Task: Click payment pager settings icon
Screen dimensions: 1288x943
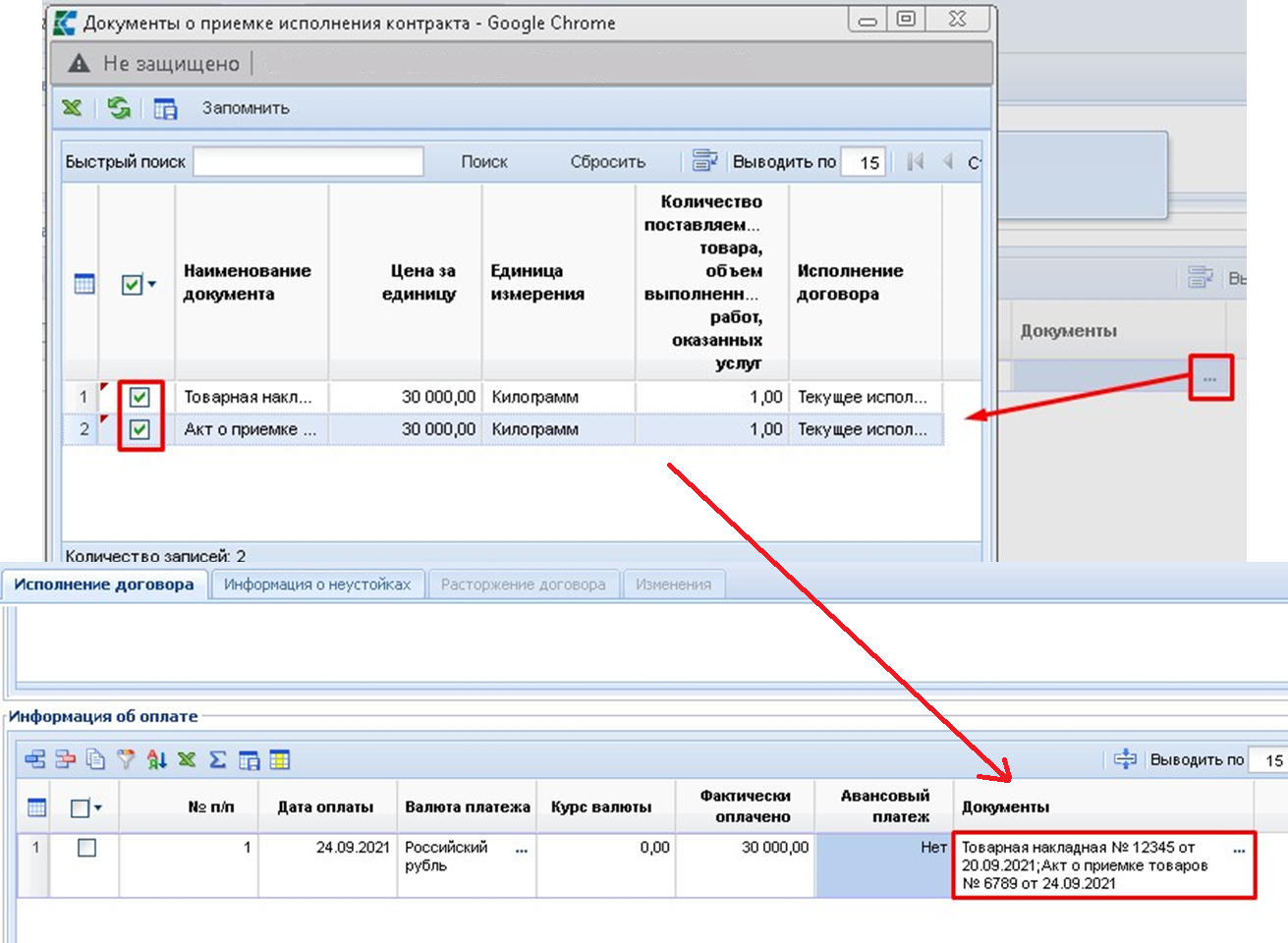Action: [x=1126, y=759]
